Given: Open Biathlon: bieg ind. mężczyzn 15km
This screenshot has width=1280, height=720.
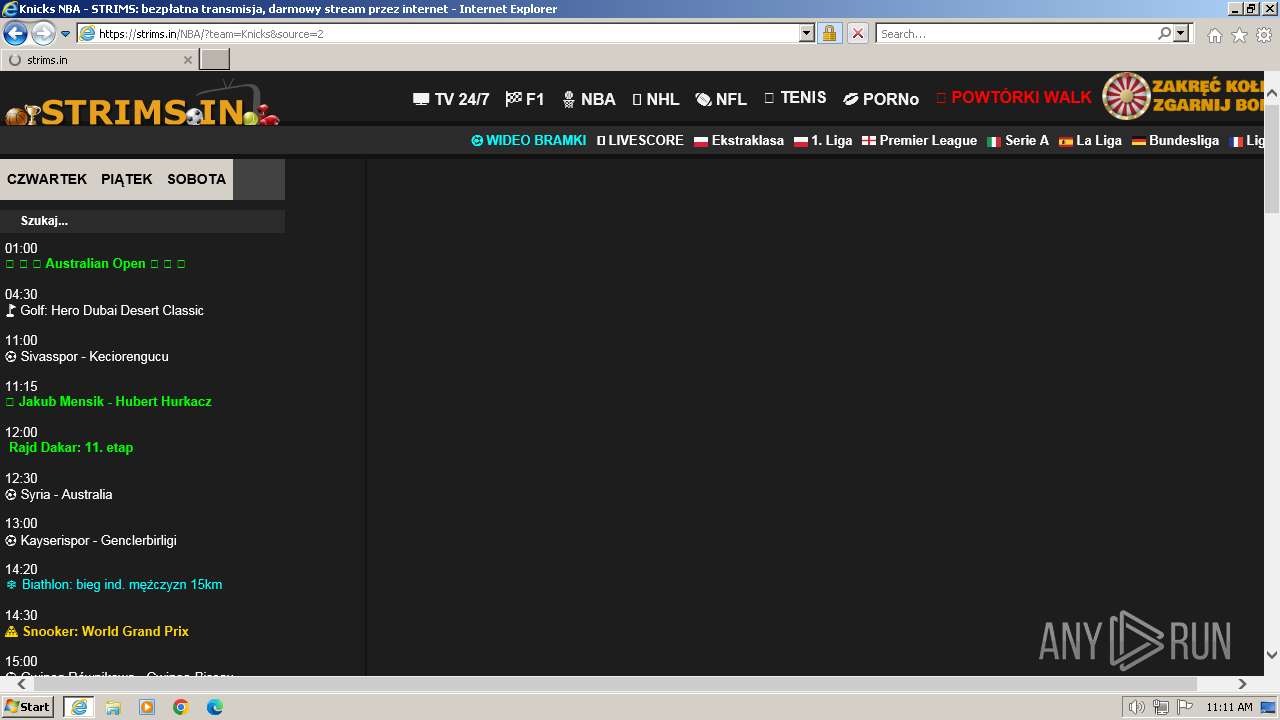Looking at the screenshot, I should coord(114,584).
